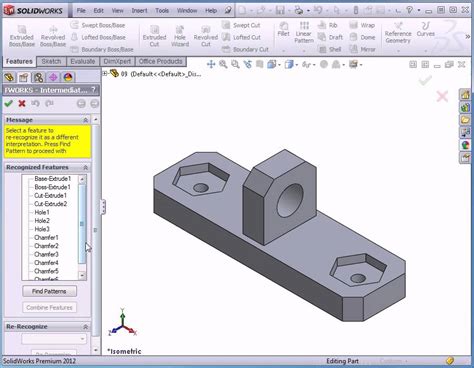The height and width of the screenshot is (368, 474).
Task: Select the Boundary Cut tool
Action: [245, 49]
